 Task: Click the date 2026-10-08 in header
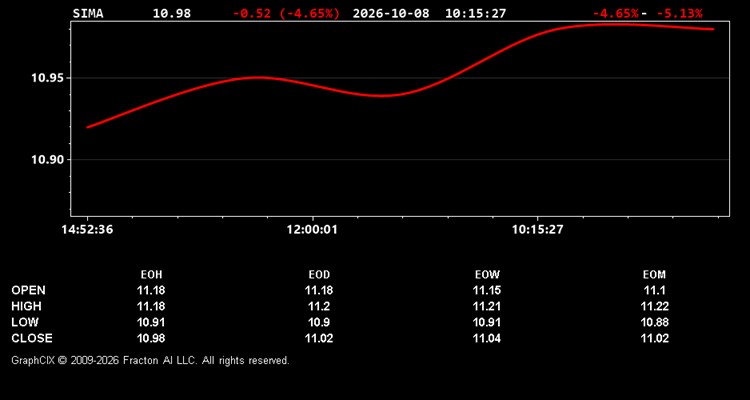[391, 13]
